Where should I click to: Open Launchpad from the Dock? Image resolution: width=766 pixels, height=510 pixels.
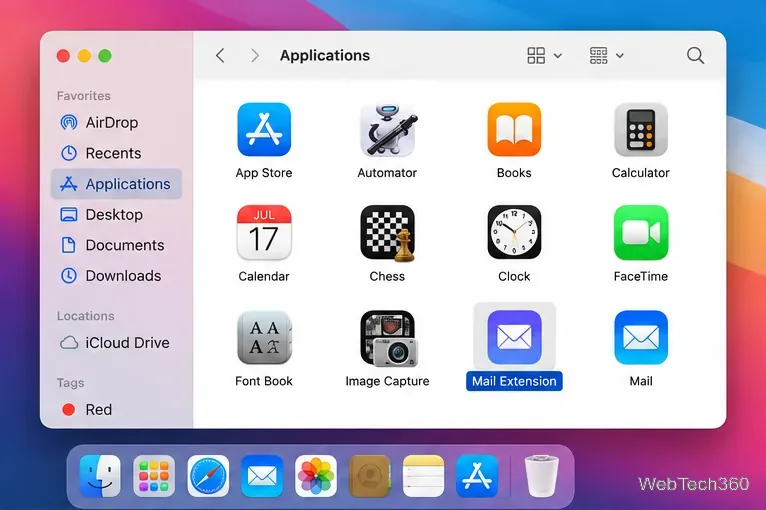click(154, 476)
